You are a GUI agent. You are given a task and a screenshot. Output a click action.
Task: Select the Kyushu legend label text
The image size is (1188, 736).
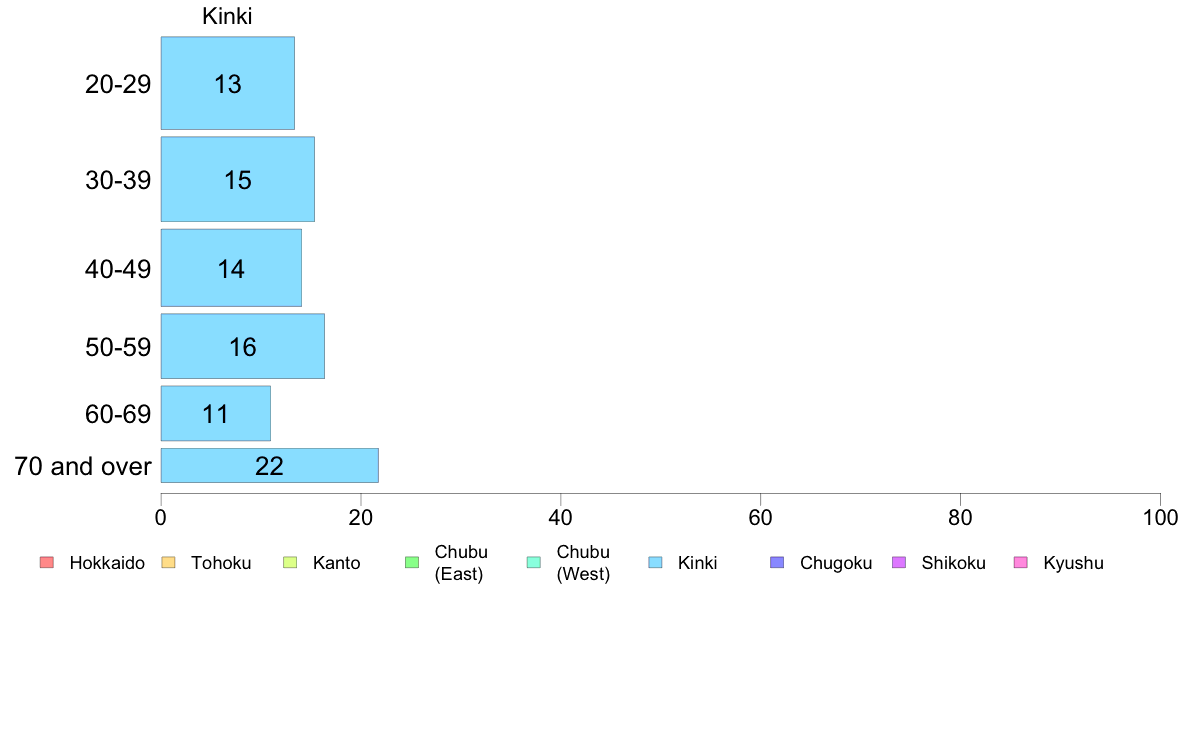pyautogui.click(x=1074, y=563)
